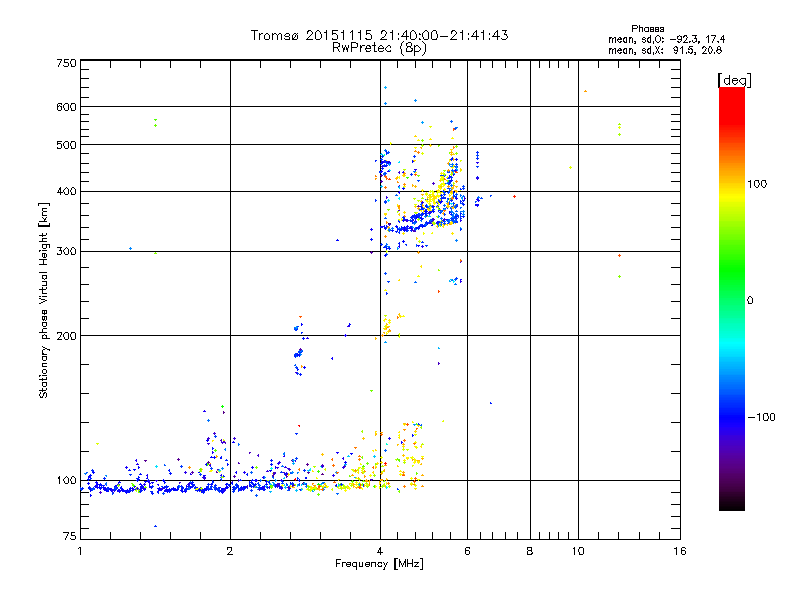Image resolution: width=800 pixels, height=600 pixels.
Task: Click the '300' y-axis tick label
Action: [x=66, y=252]
